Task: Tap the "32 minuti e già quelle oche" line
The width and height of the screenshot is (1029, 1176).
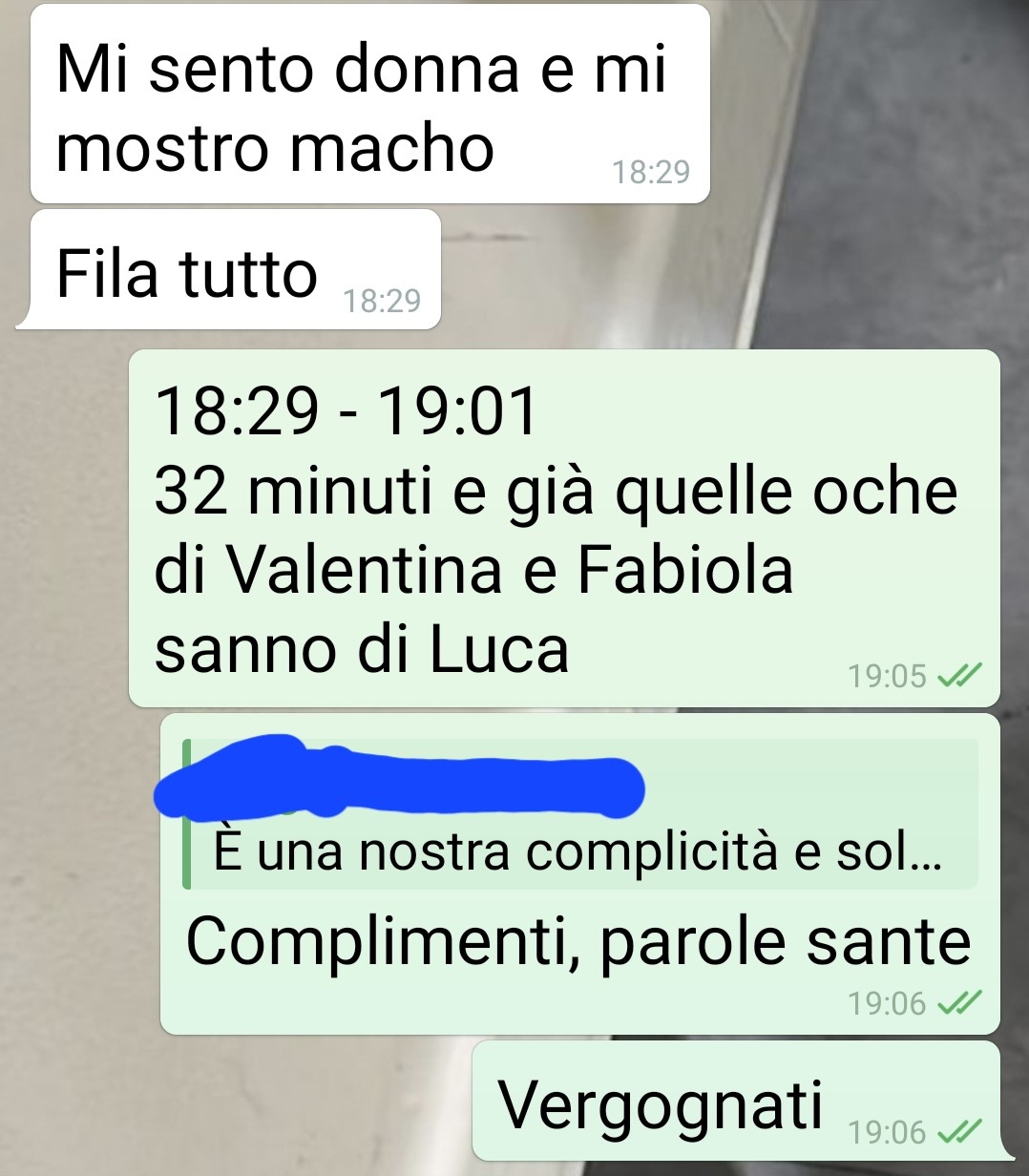Action: [x=556, y=494]
